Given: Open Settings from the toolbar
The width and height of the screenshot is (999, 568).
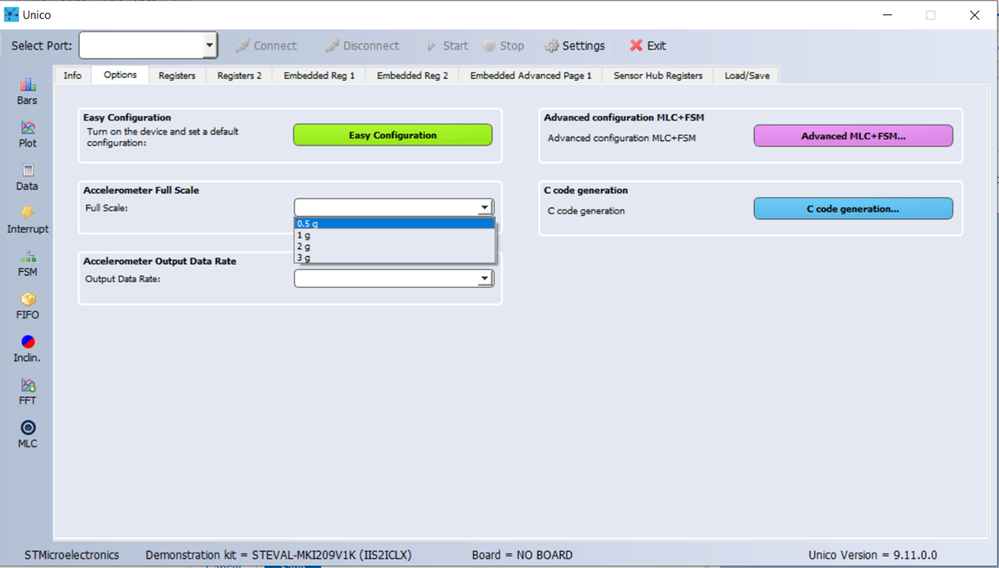Looking at the screenshot, I should 574,46.
